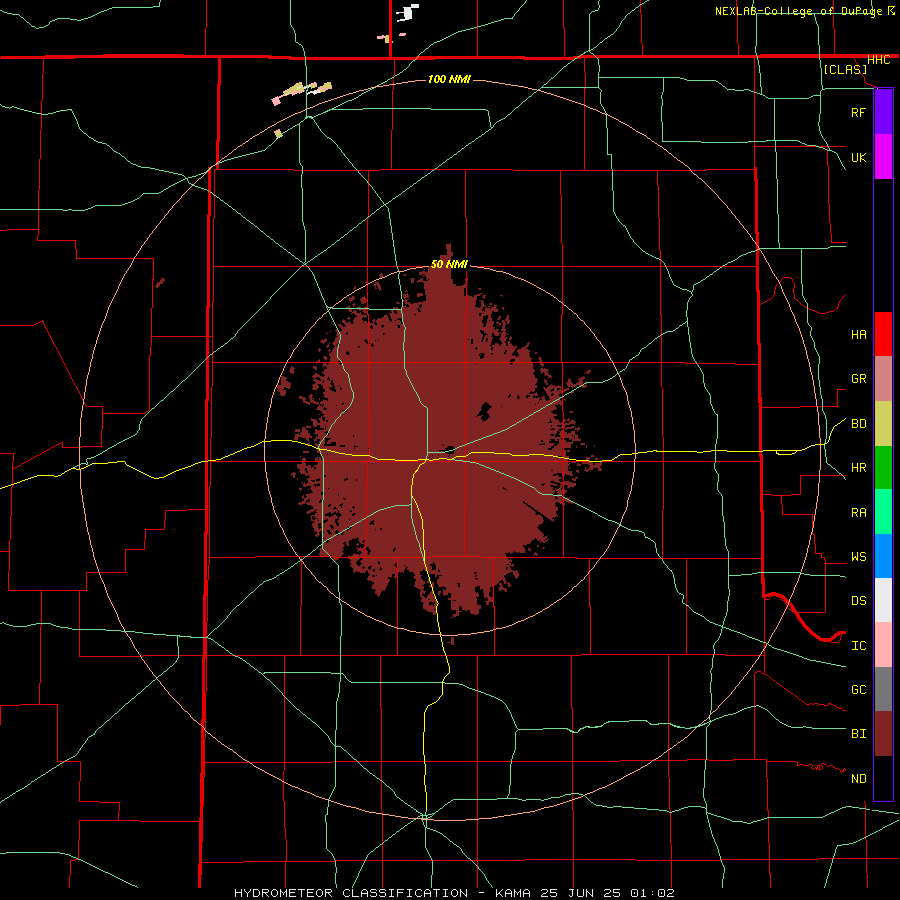Click the white radar echo at top
900x900 pixels.
(x=408, y=12)
